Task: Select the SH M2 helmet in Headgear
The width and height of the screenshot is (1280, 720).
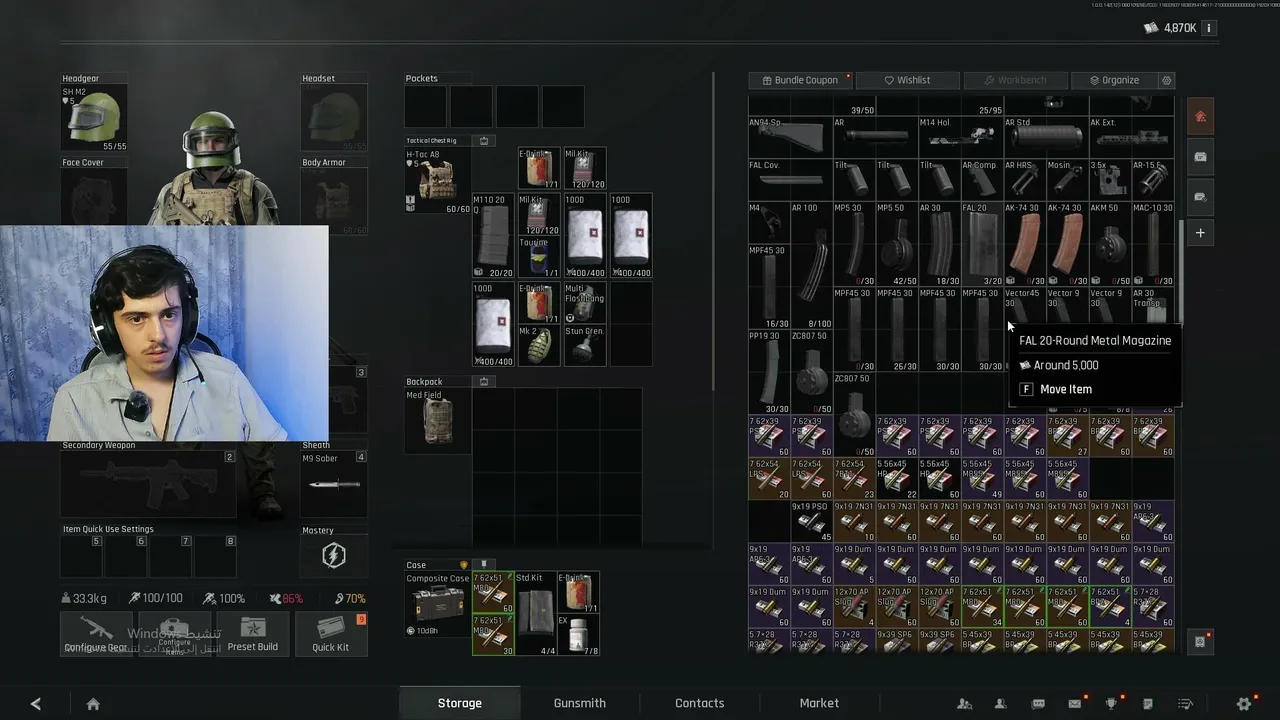Action: [95, 118]
